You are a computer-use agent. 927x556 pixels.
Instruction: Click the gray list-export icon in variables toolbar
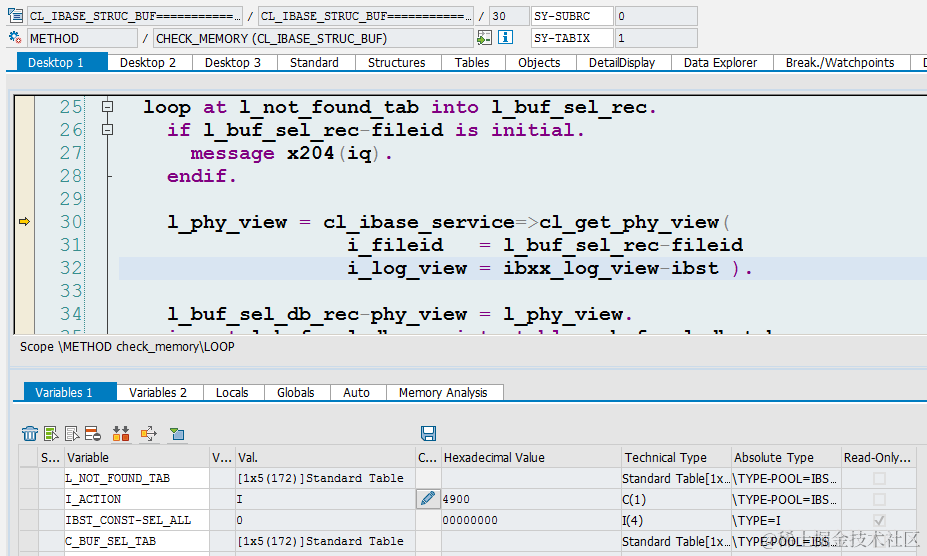(72, 434)
